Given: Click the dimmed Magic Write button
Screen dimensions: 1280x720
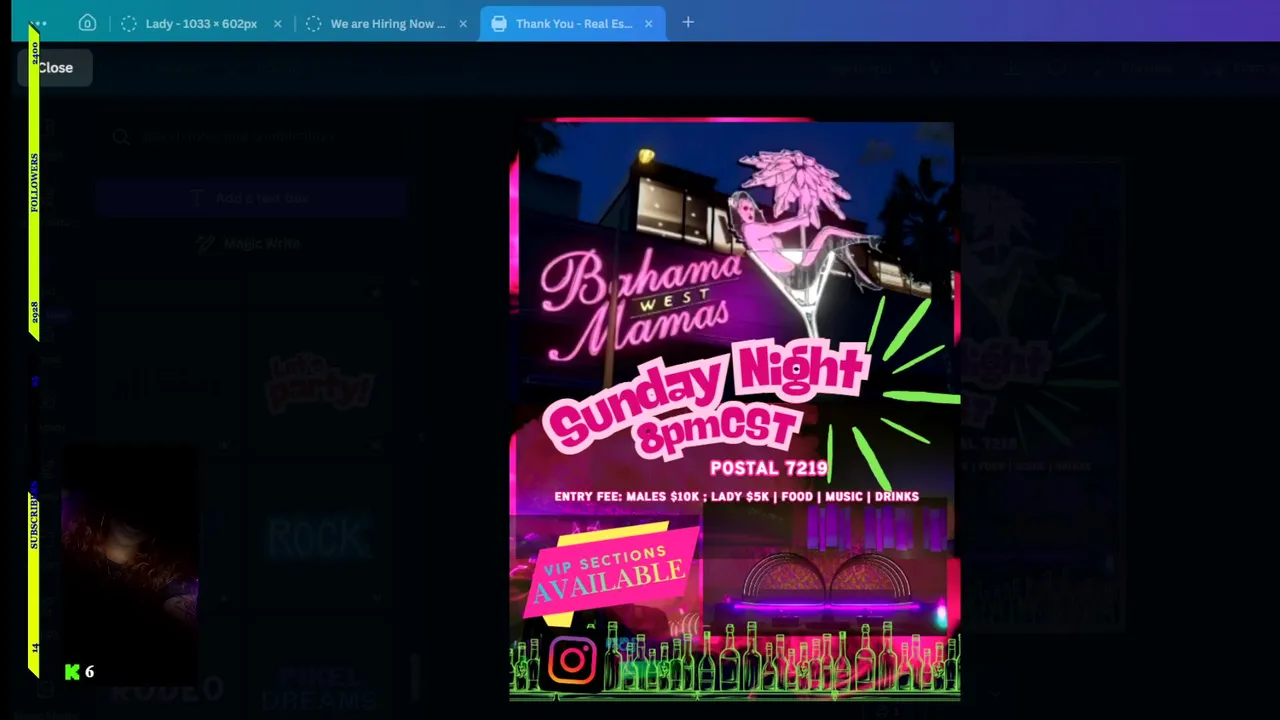Looking at the screenshot, I should (248, 243).
